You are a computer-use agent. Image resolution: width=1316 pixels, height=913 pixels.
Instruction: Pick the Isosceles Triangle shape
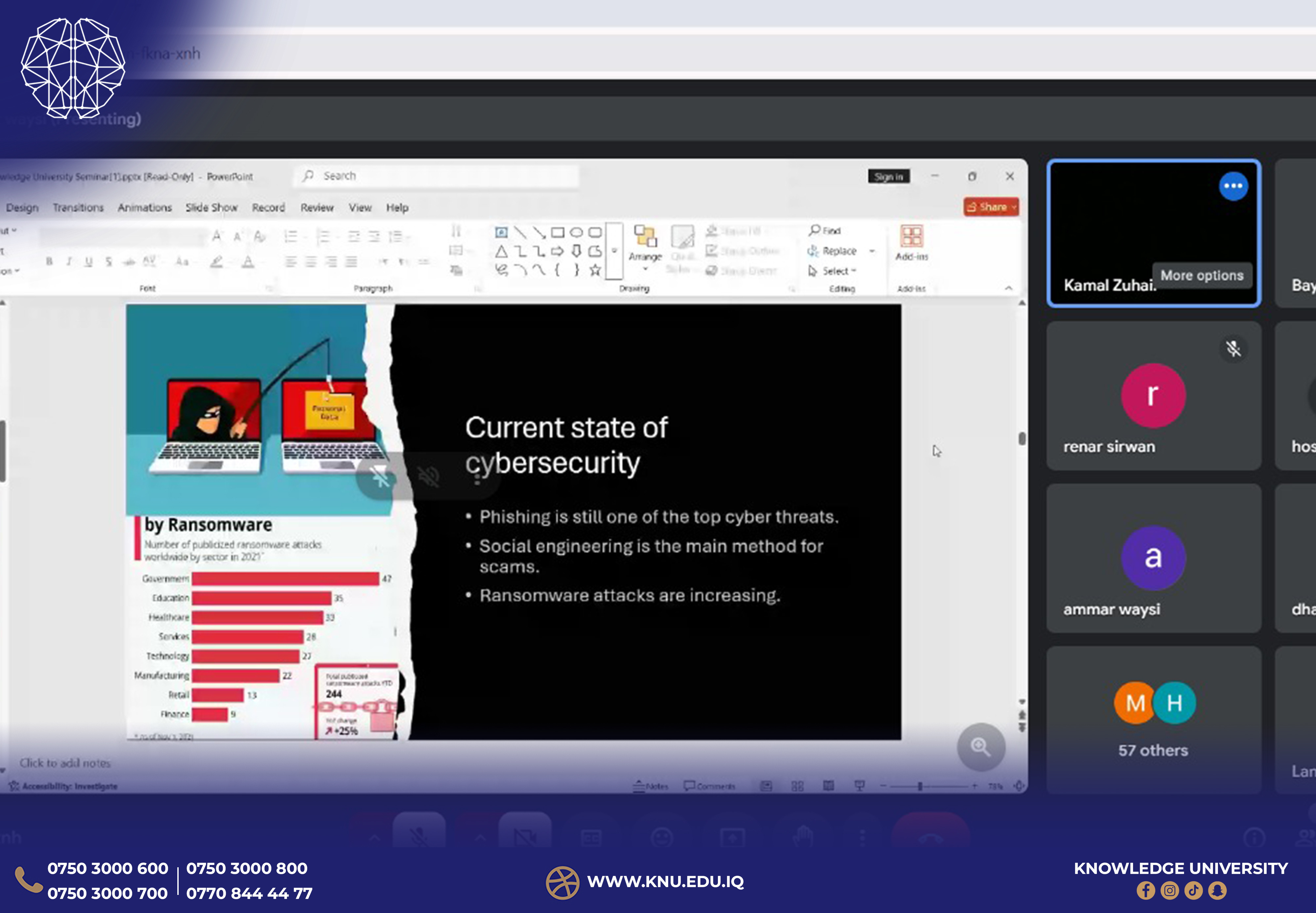click(x=501, y=251)
